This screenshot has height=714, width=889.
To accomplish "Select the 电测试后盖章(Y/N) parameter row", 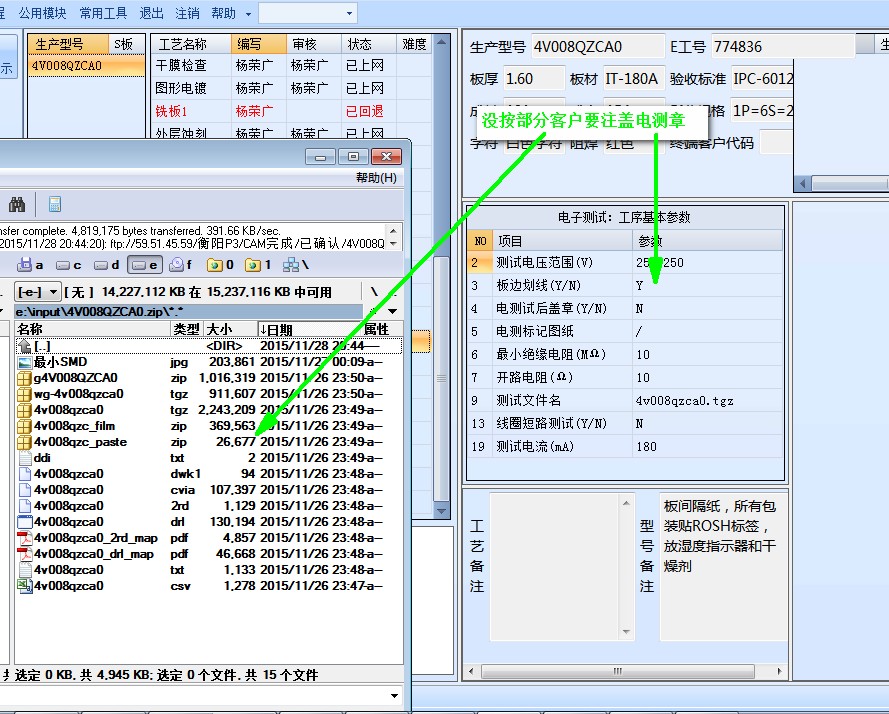I will (625, 309).
